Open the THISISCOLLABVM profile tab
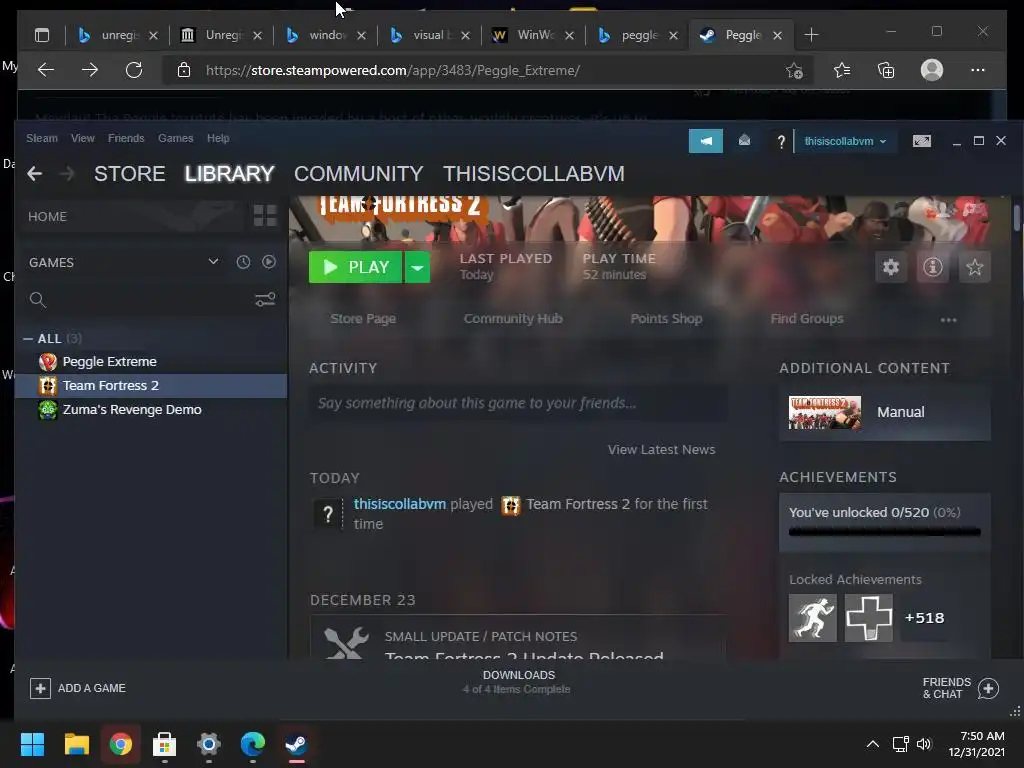 pos(534,174)
